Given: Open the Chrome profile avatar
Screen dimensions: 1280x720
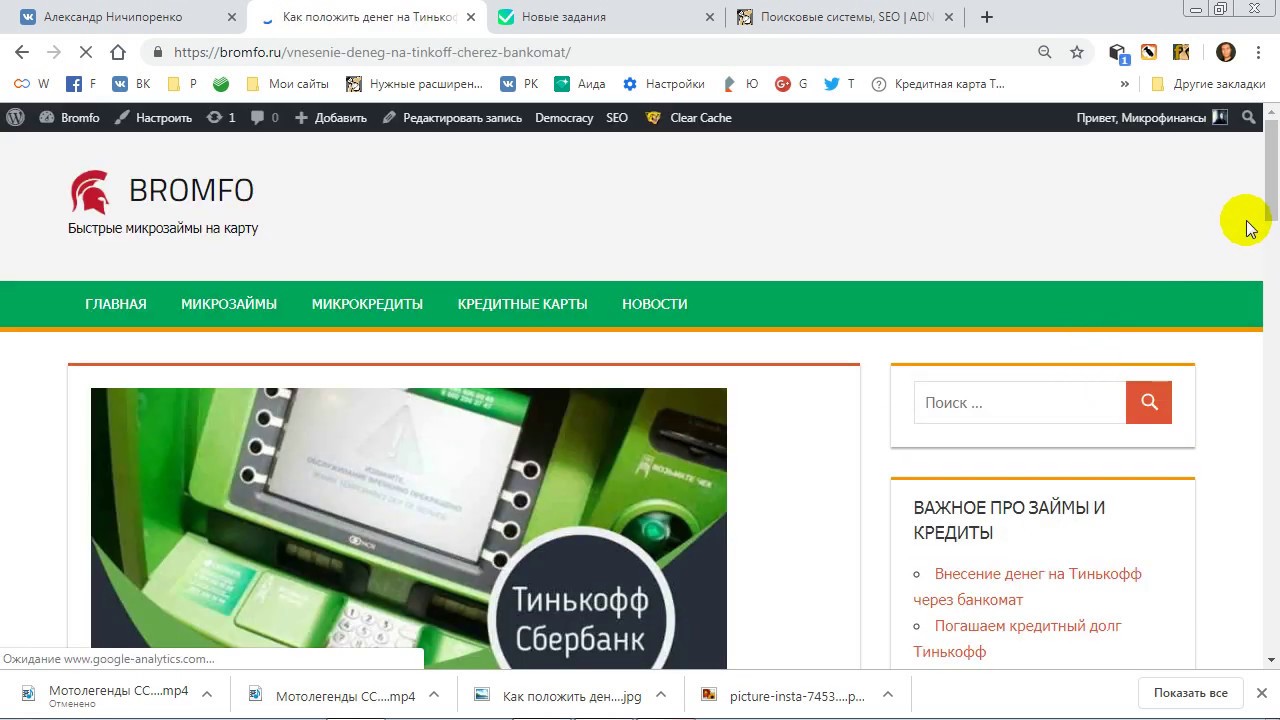Looking at the screenshot, I should pos(1226,52).
